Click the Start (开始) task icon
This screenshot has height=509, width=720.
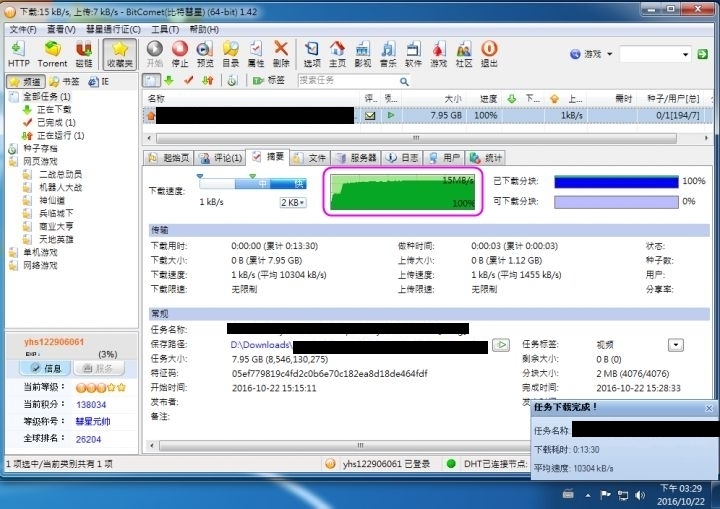pos(155,54)
